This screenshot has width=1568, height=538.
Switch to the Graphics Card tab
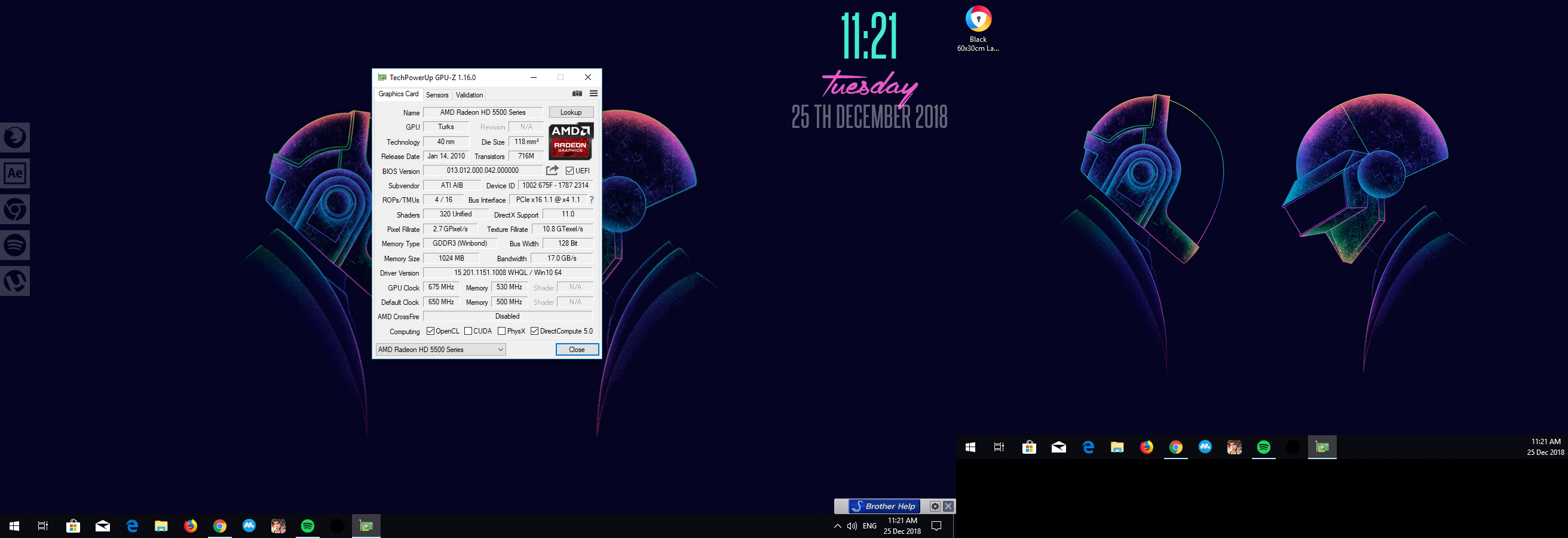pos(398,94)
